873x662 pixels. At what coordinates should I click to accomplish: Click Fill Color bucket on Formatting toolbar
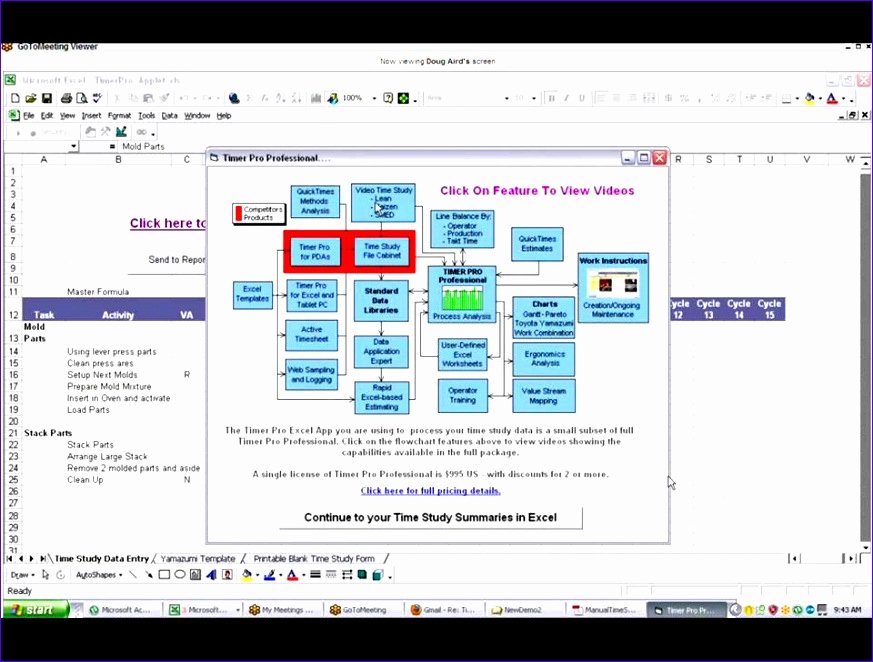(x=810, y=99)
